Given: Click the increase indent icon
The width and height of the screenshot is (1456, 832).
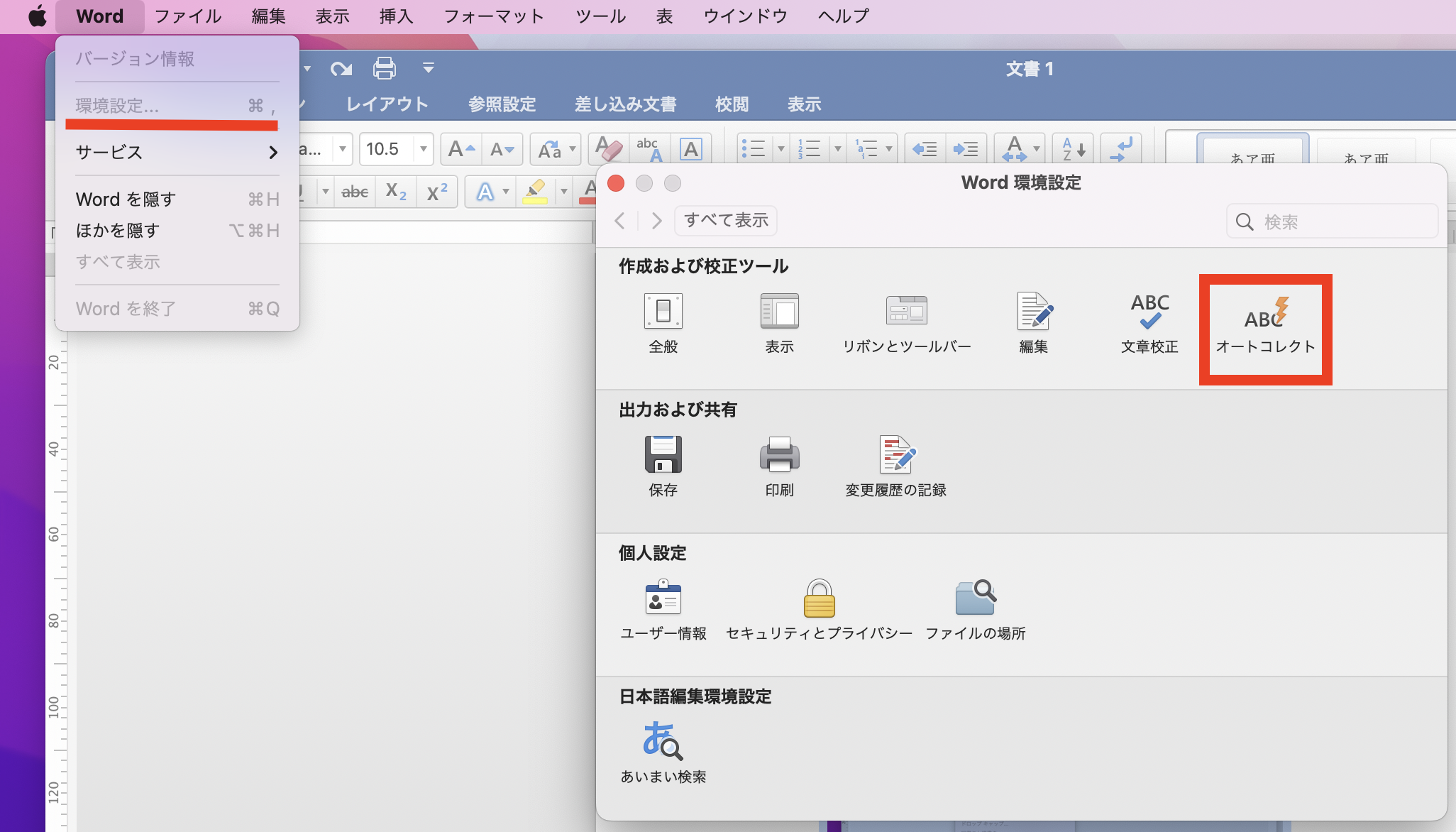Looking at the screenshot, I should click(x=966, y=149).
